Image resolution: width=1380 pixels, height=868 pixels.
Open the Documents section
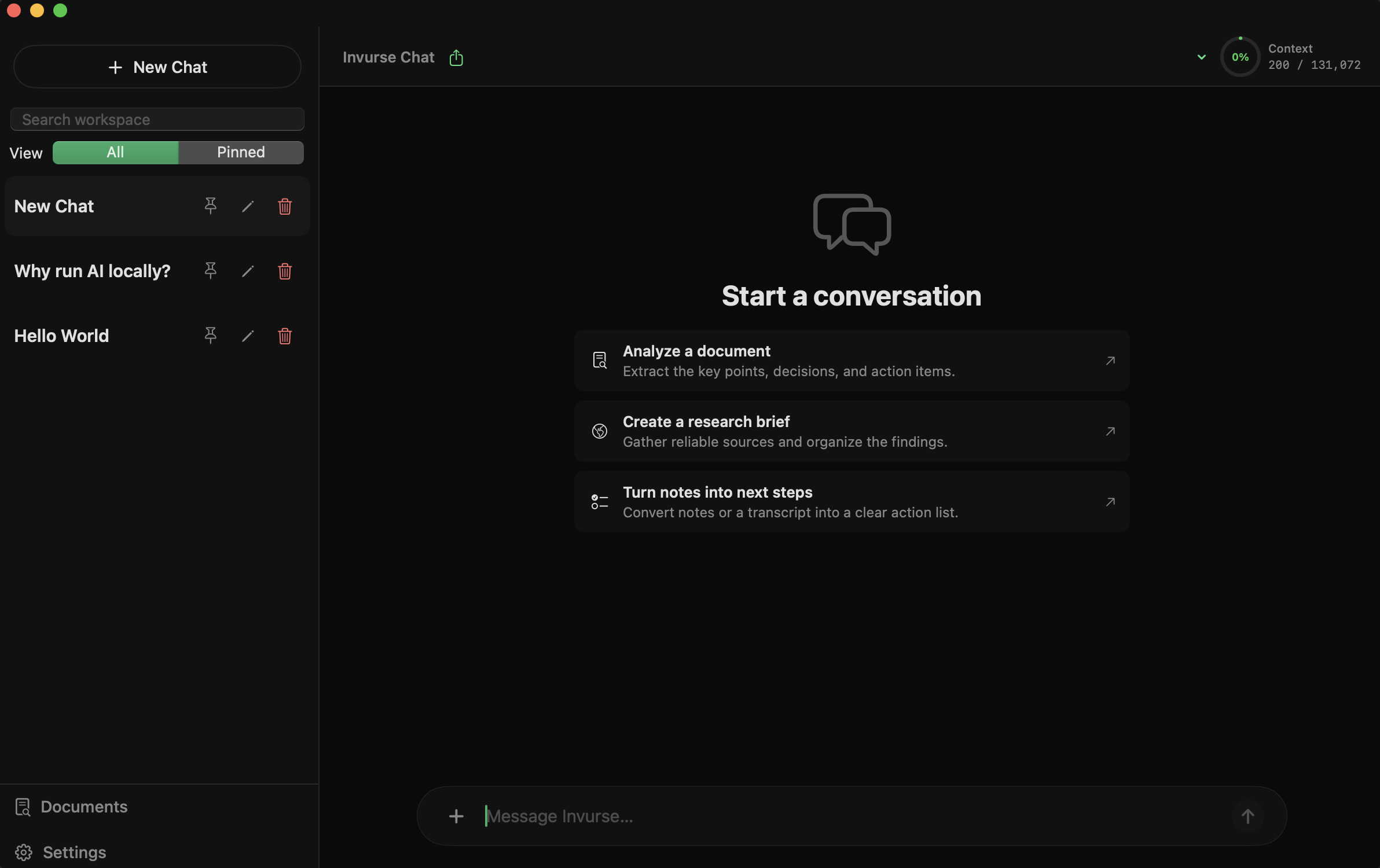(71, 807)
